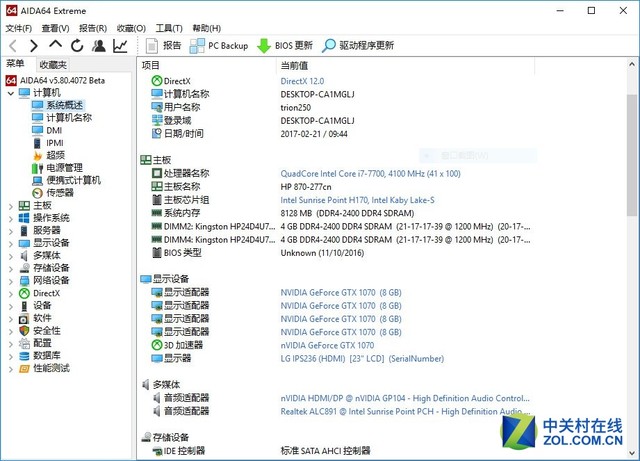Click the PC Backup toolbar button
Viewport: 640px width, 461px height.
point(219,46)
